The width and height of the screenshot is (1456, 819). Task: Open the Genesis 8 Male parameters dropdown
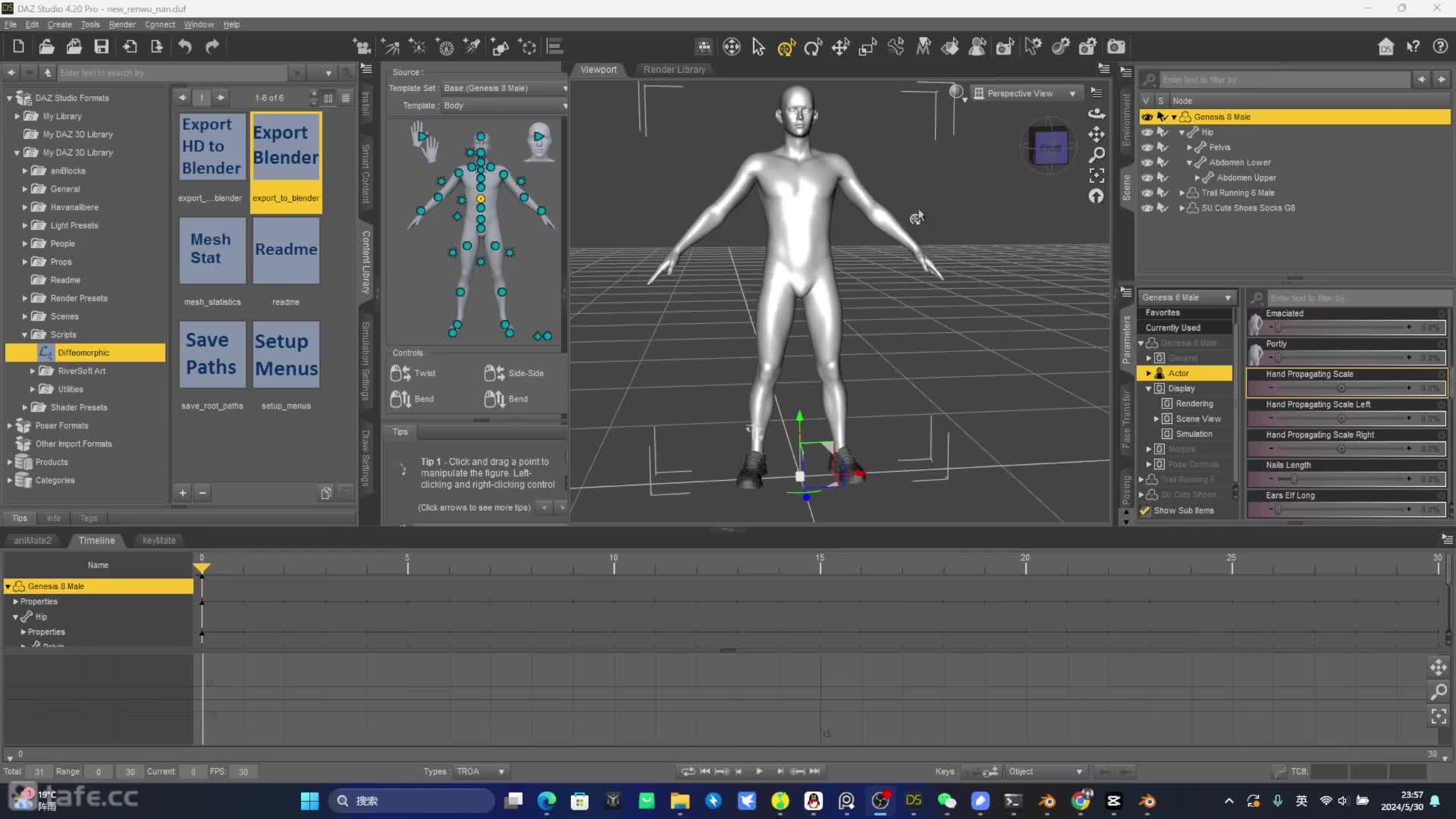click(x=1187, y=297)
